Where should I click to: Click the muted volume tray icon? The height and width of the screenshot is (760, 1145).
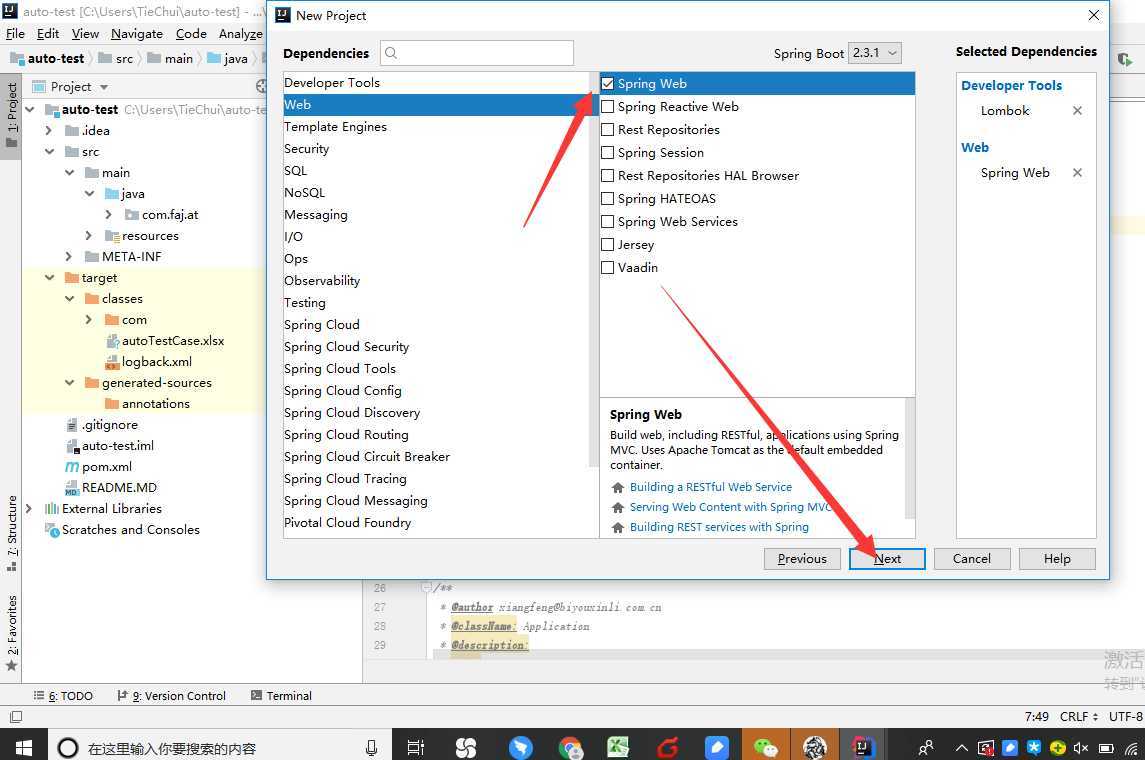[x=1081, y=748]
